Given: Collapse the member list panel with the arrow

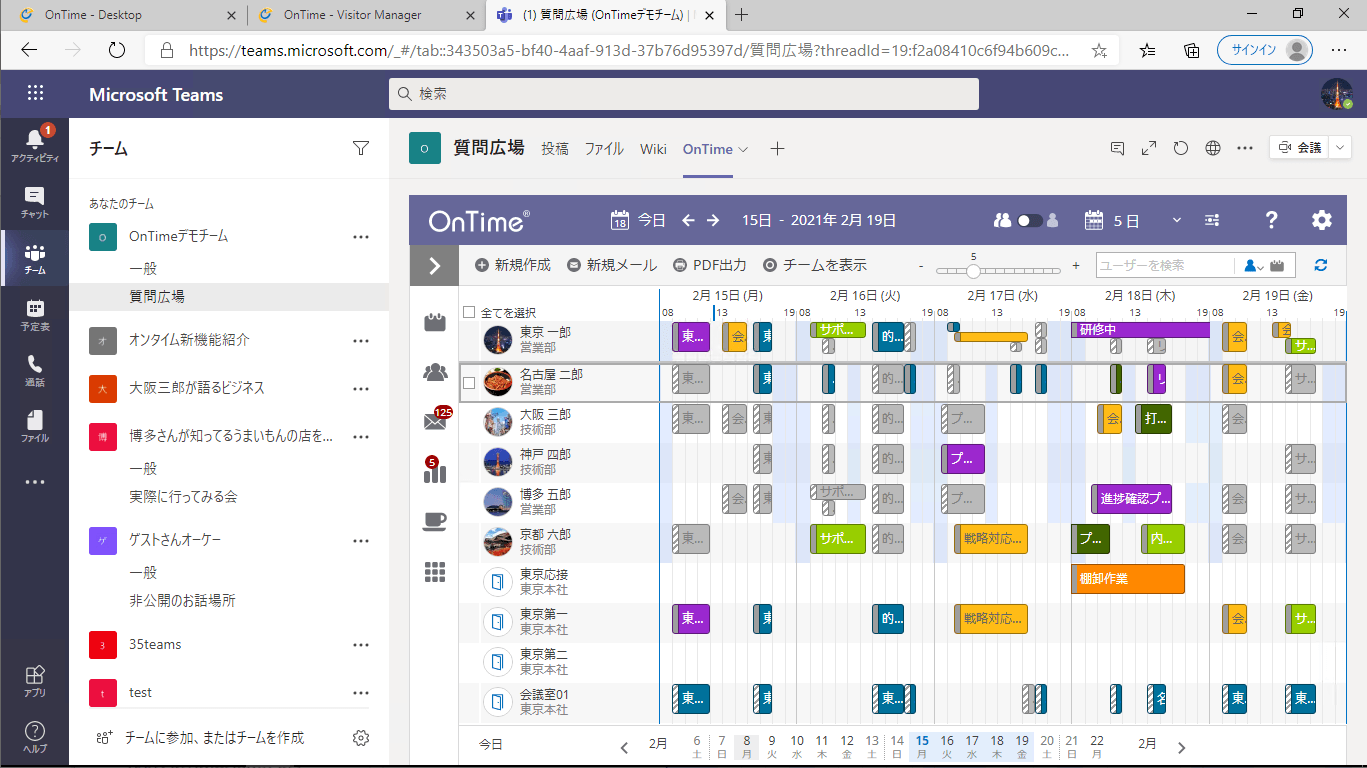Looking at the screenshot, I should click(433, 265).
